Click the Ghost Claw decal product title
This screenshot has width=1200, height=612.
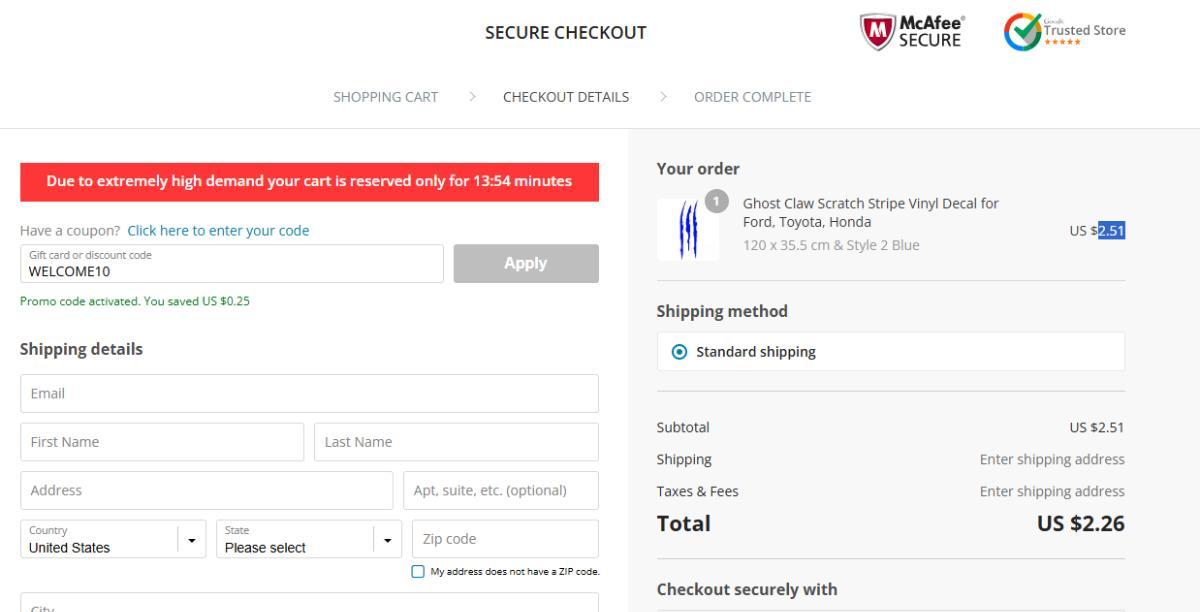pyautogui.click(x=870, y=212)
